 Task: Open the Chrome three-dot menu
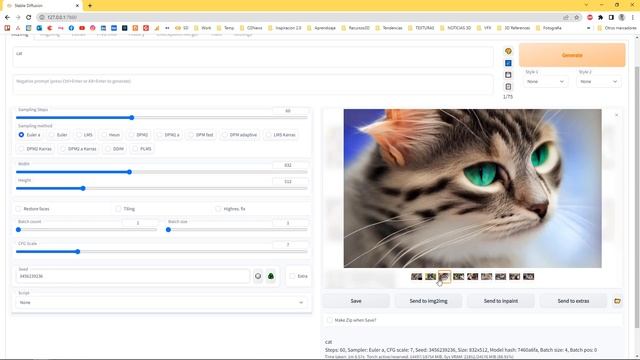tap(633, 18)
